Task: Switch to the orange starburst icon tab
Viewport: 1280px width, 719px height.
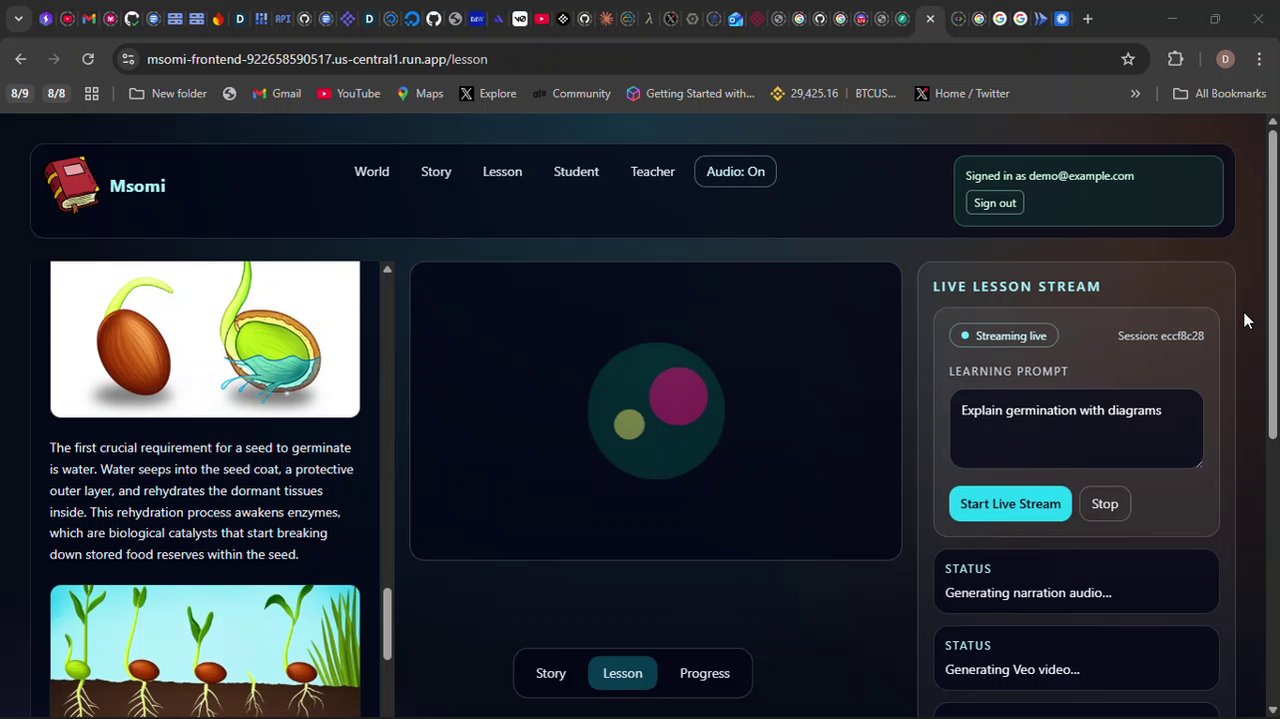Action: coord(606,19)
